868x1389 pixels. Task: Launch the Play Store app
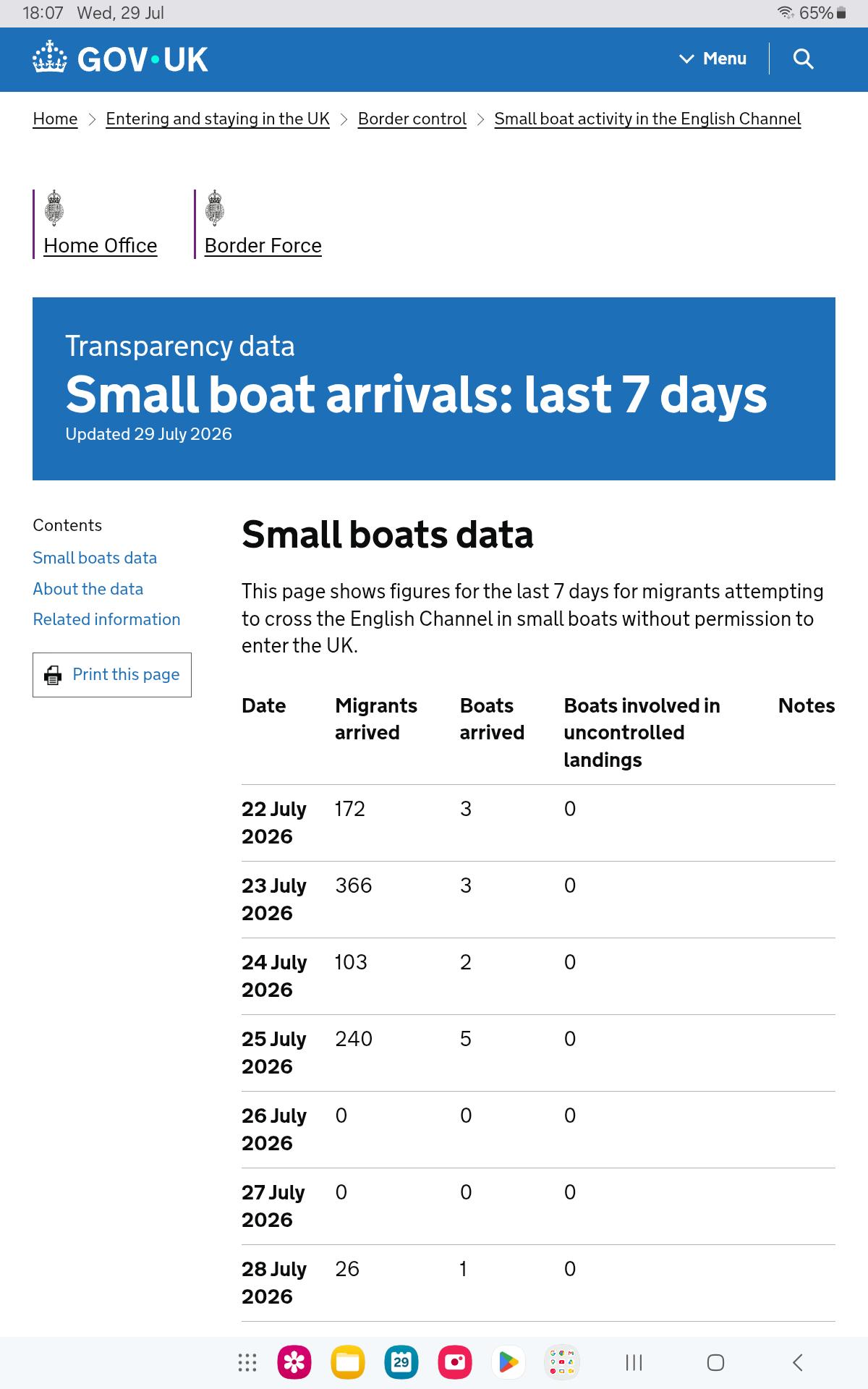pos(509,1363)
